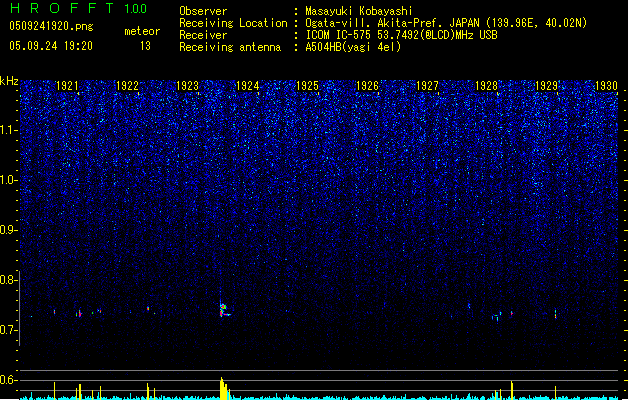Click the HROFFT title text
This screenshot has width=629, height=400.
tap(62, 8)
